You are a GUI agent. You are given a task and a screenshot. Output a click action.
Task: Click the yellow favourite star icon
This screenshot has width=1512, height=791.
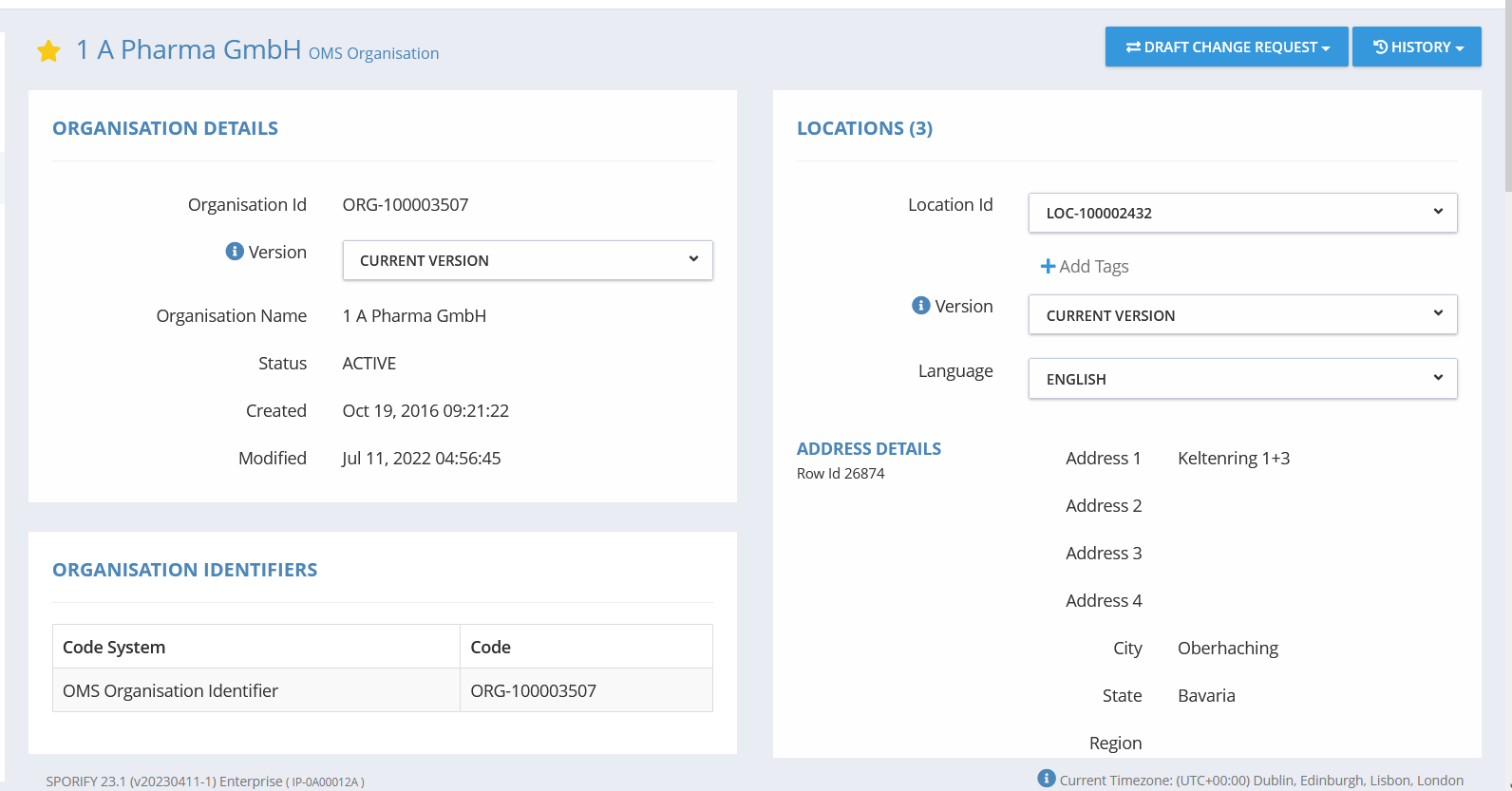pyautogui.click(x=48, y=51)
